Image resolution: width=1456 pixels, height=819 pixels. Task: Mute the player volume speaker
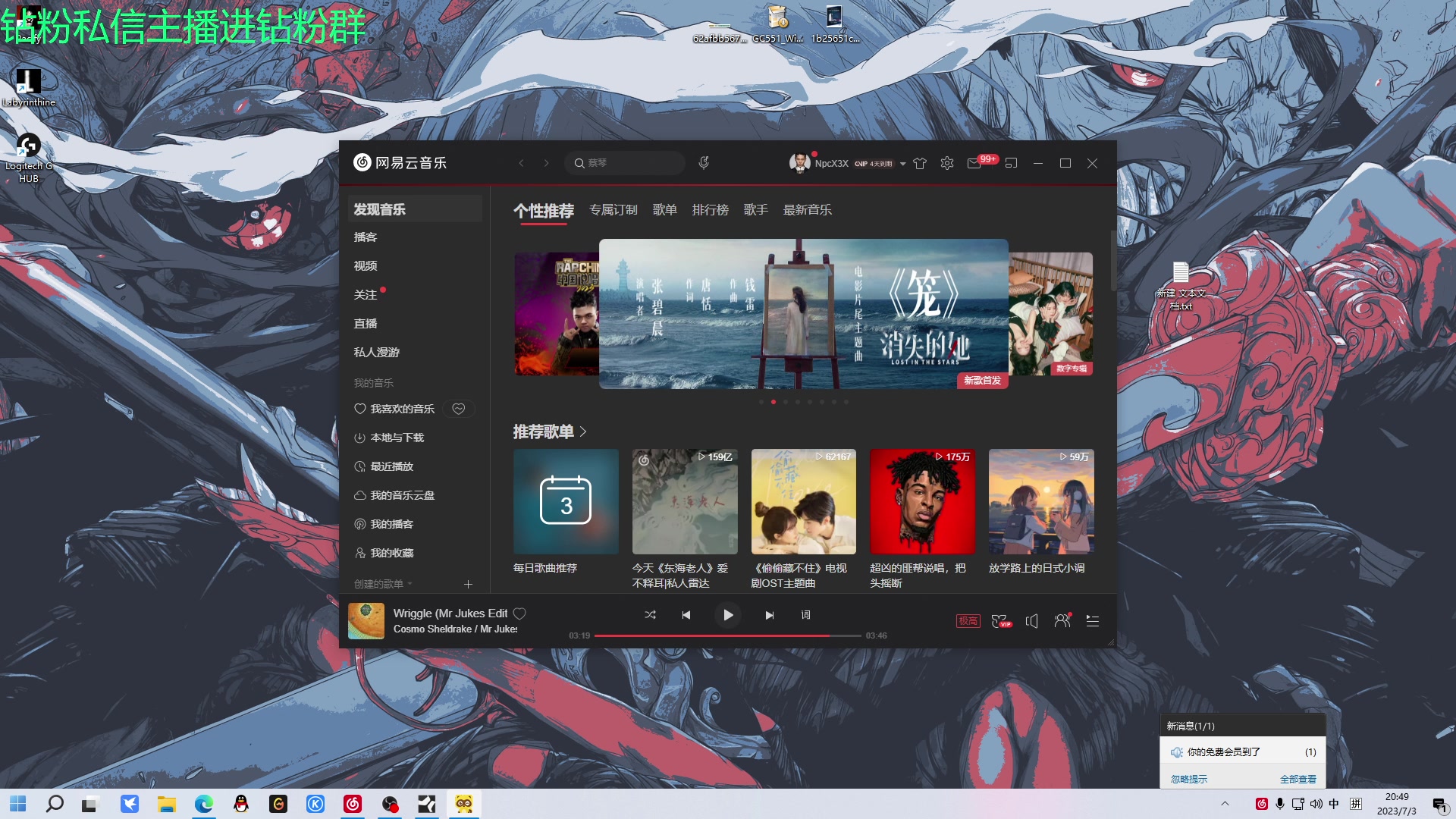(x=1031, y=620)
